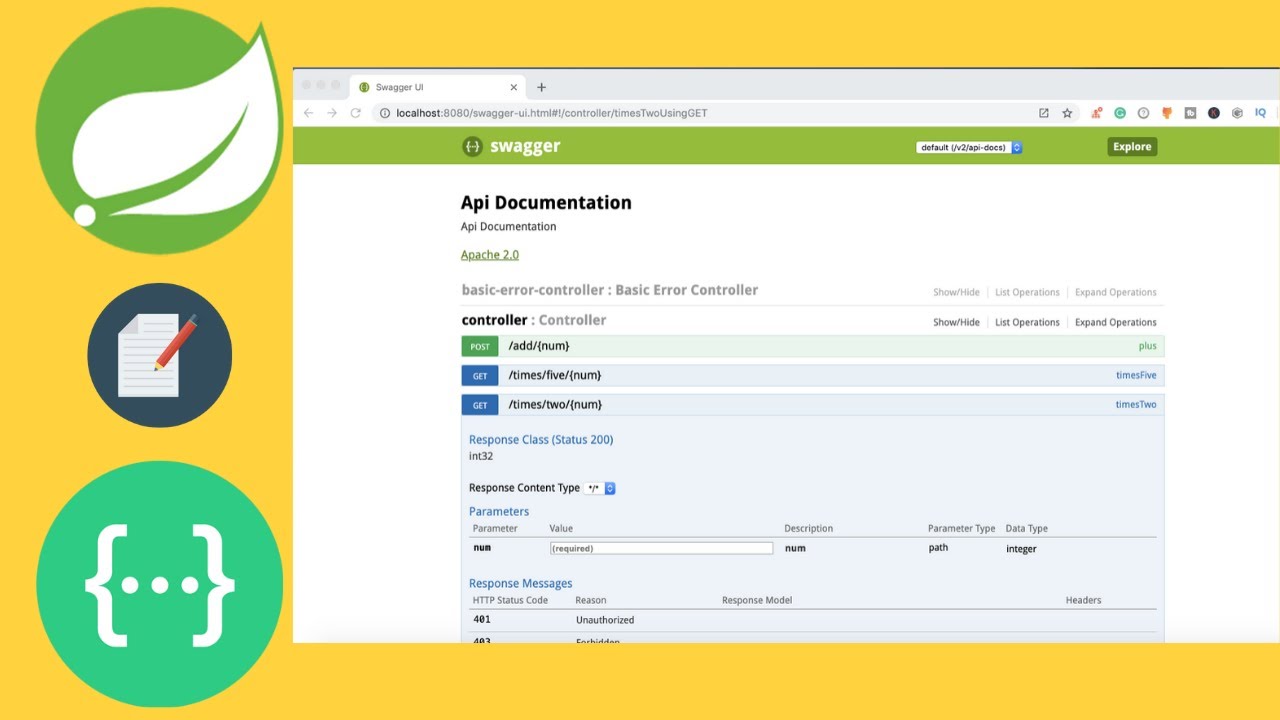The height and width of the screenshot is (720, 1280).
Task: Click the 'timesTwo' operation name
Action: pyautogui.click(x=1136, y=405)
